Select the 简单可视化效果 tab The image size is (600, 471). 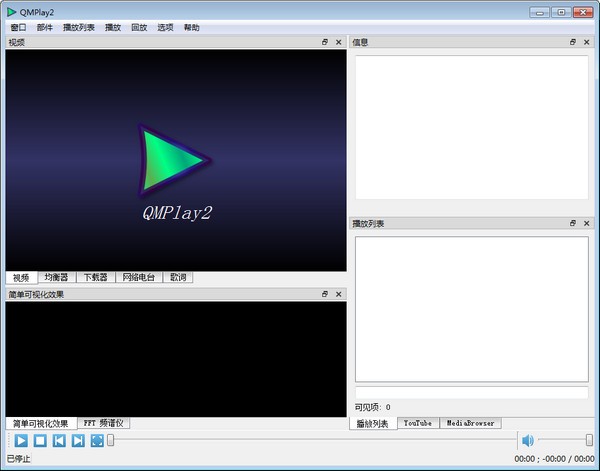point(41,424)
